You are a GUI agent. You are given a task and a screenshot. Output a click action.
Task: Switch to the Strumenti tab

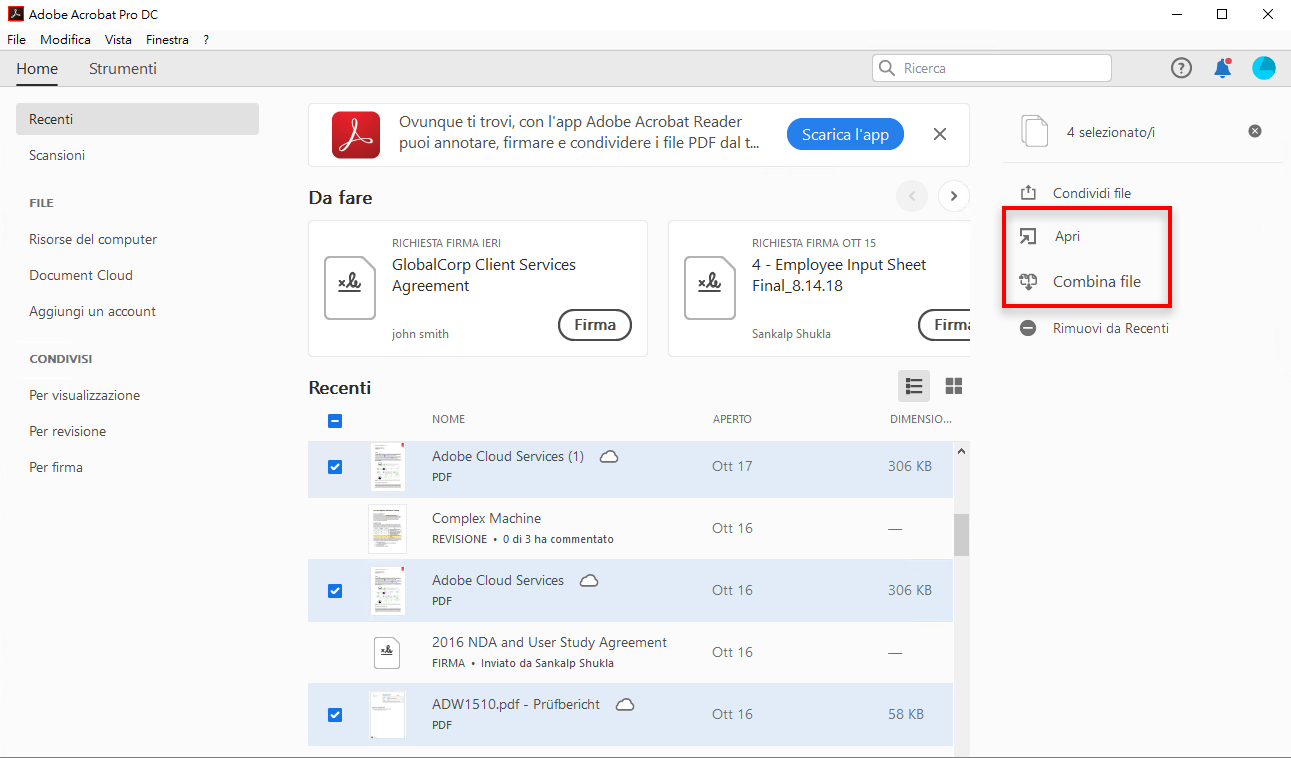123,69
